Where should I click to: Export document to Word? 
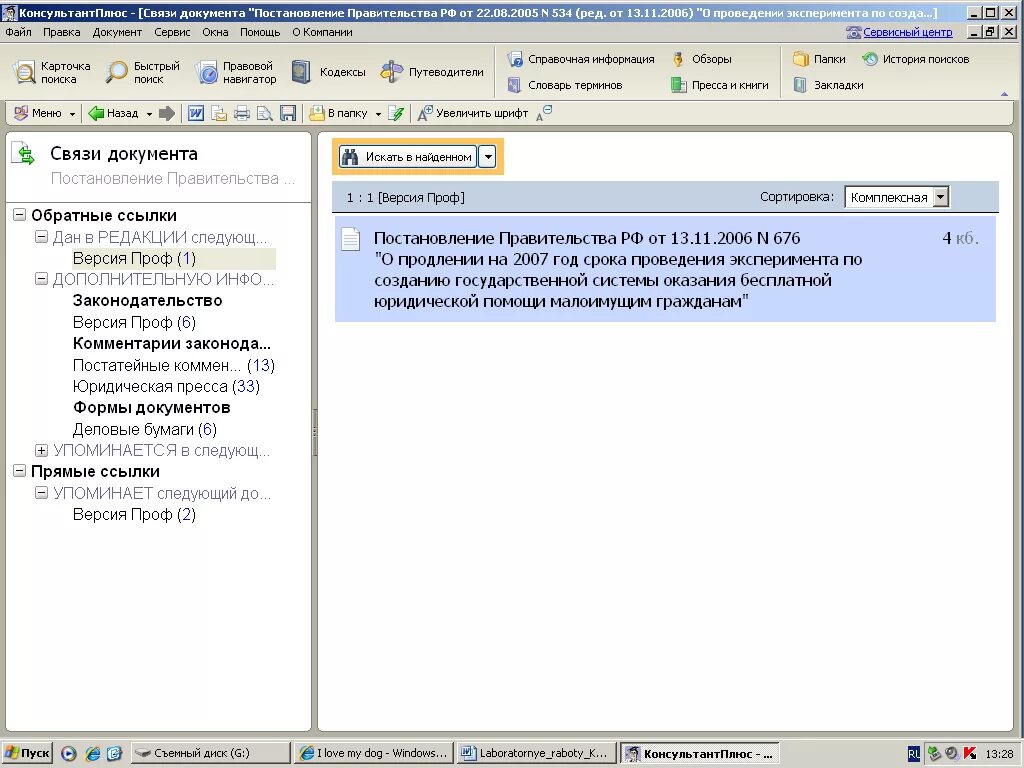pos(196,113)
